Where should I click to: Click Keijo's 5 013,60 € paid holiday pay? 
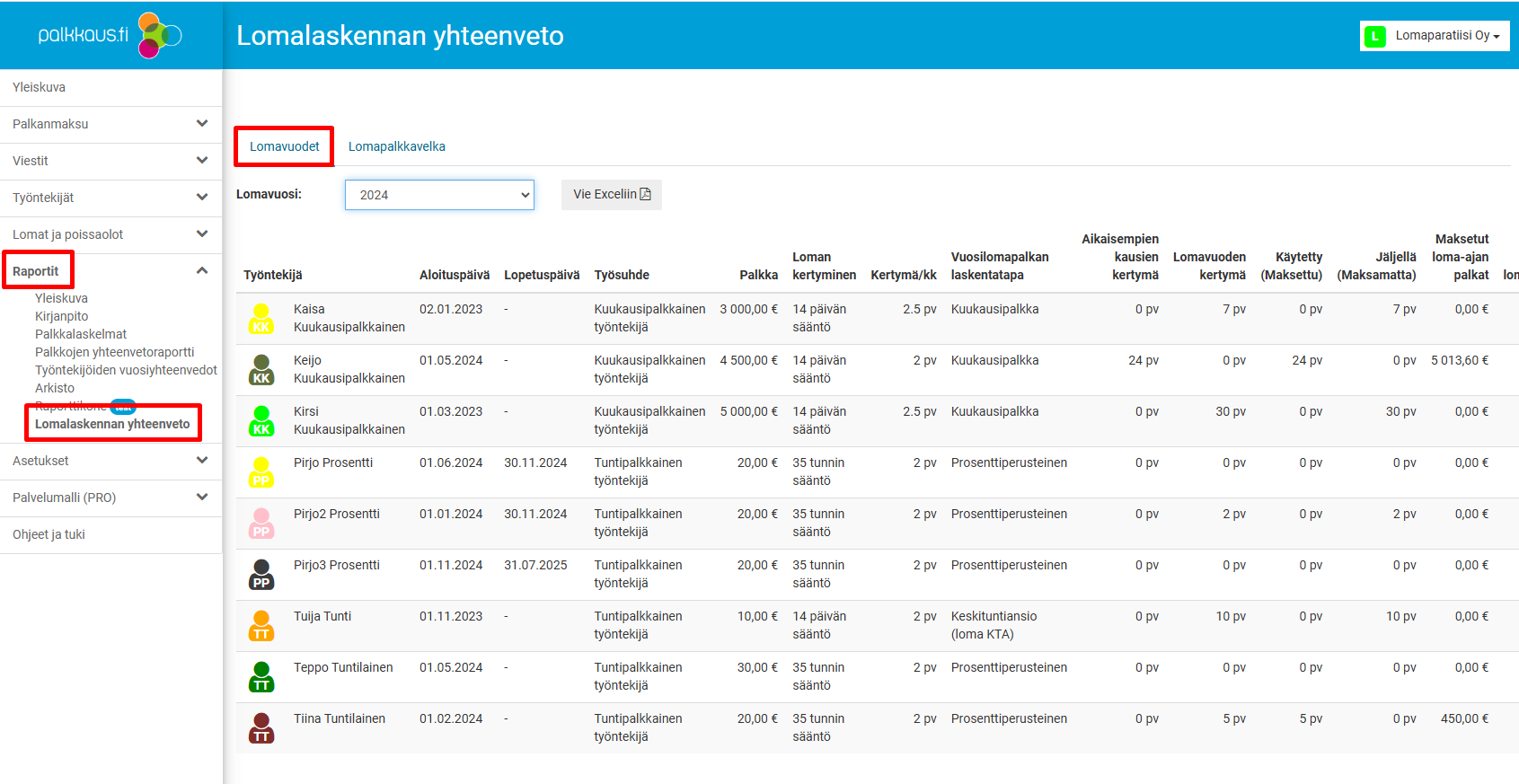click(1460, 360)
